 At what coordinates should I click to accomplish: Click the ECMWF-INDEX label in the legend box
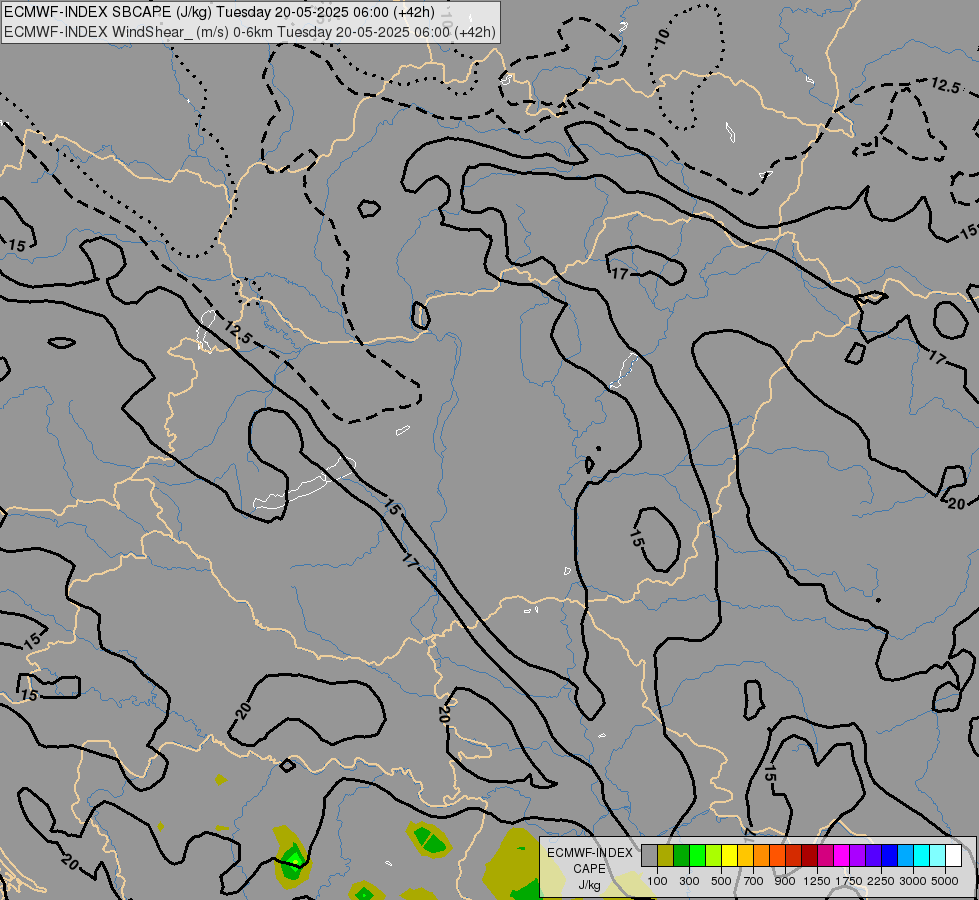click(589, 853)
